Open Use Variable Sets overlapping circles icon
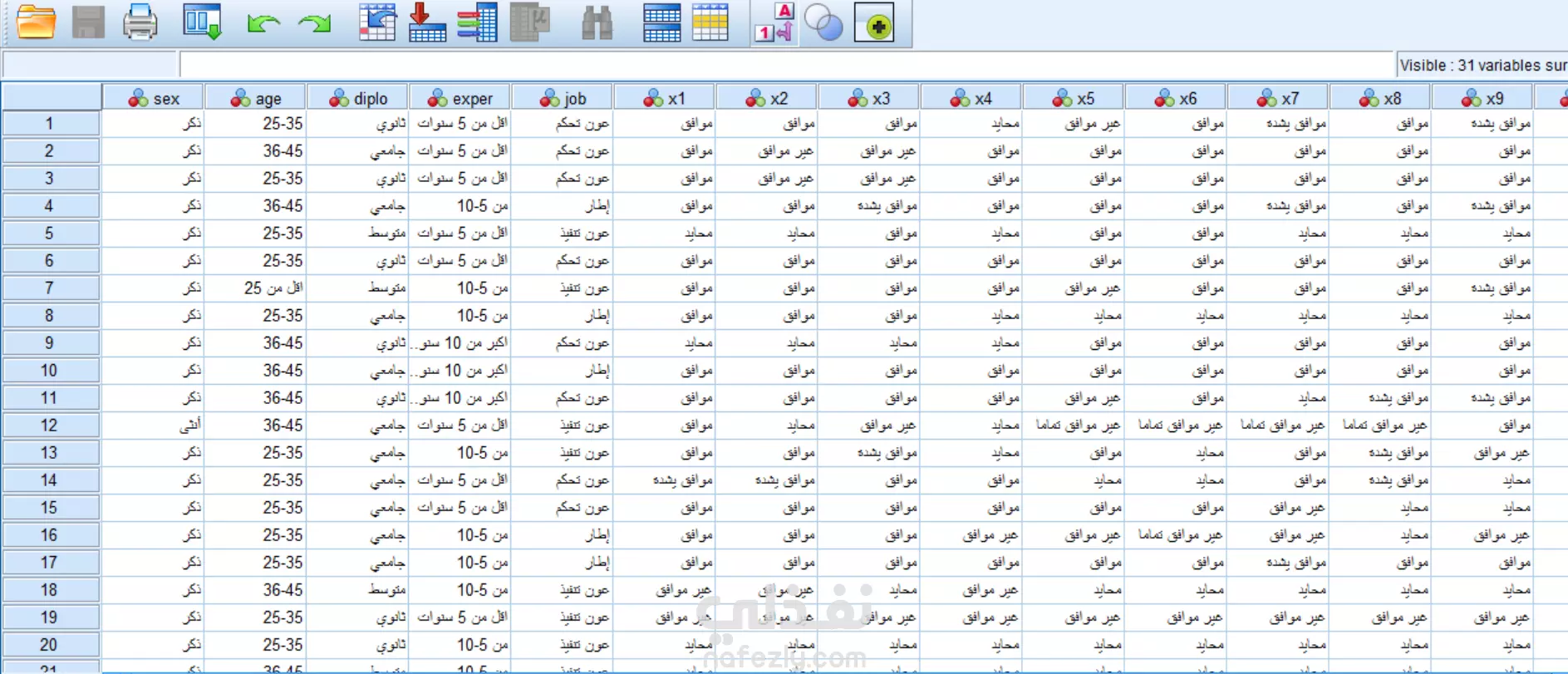1568x674 pixels. coord(824,22)
